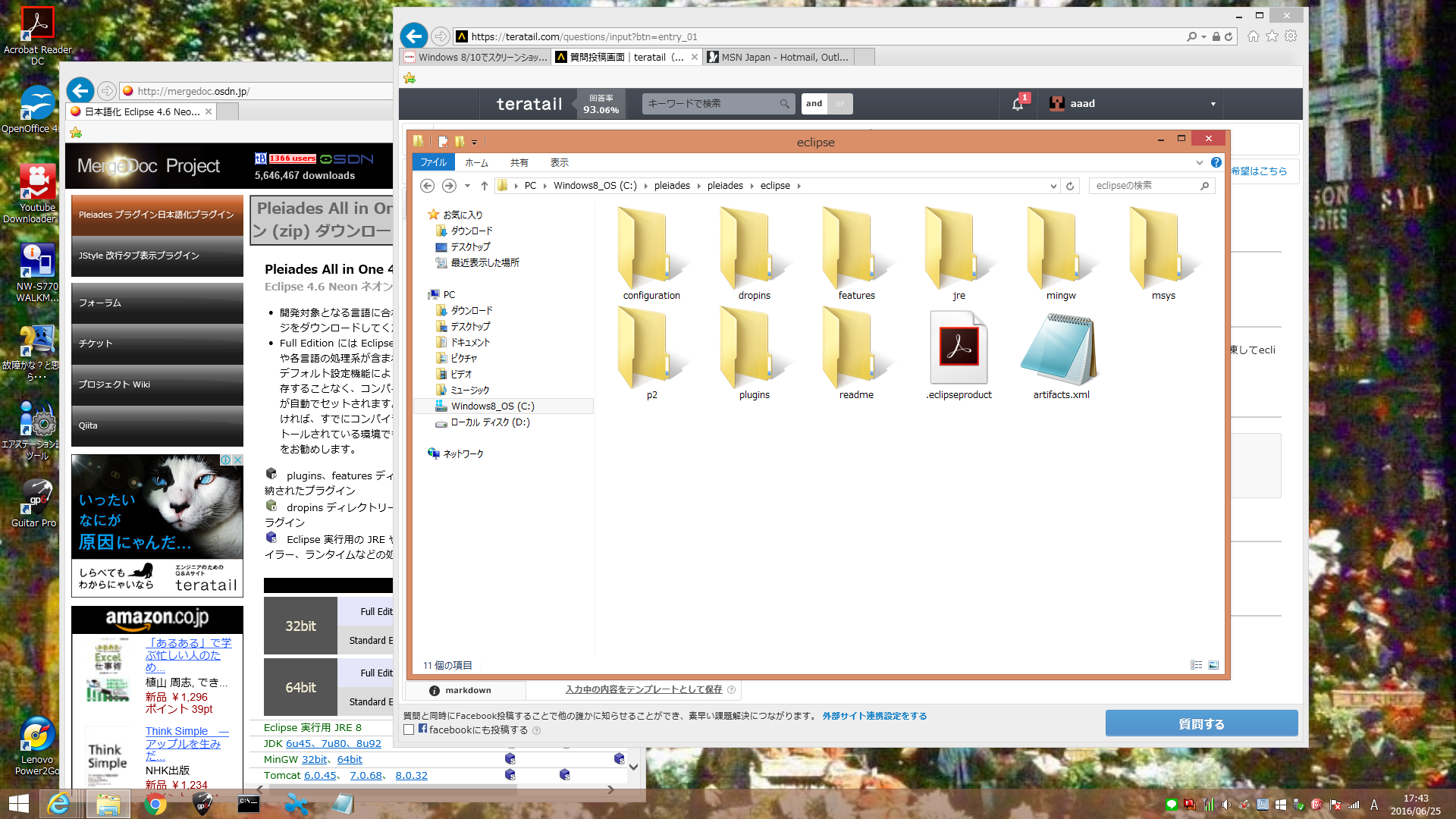The height and width of the screenshot is (819, 1456).
Task: Toggle the 'or' search mode
Action: click(839, 104)
